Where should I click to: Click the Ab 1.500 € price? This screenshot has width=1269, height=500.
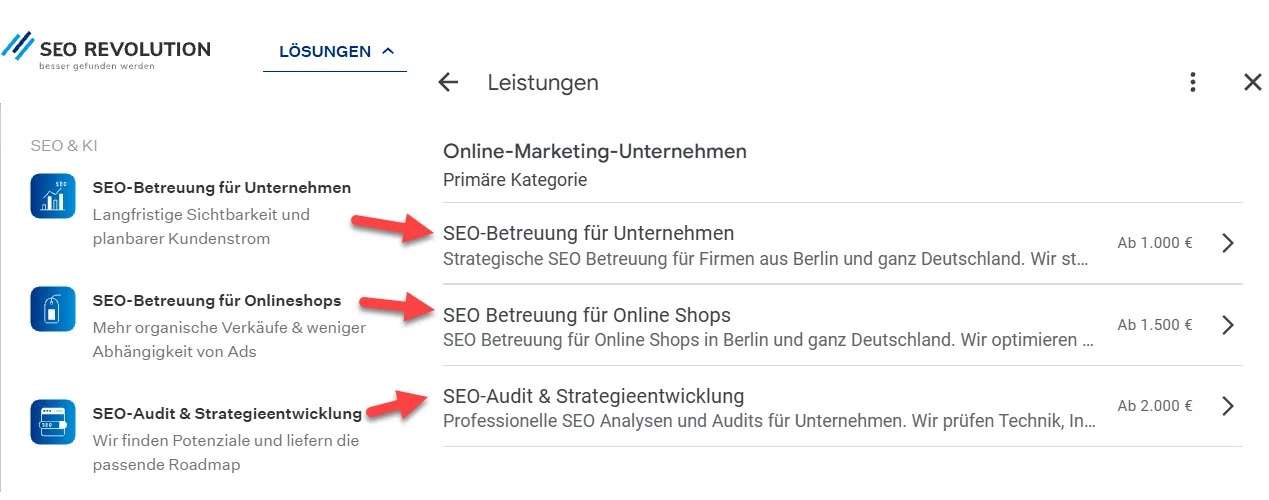point(1155,325)
